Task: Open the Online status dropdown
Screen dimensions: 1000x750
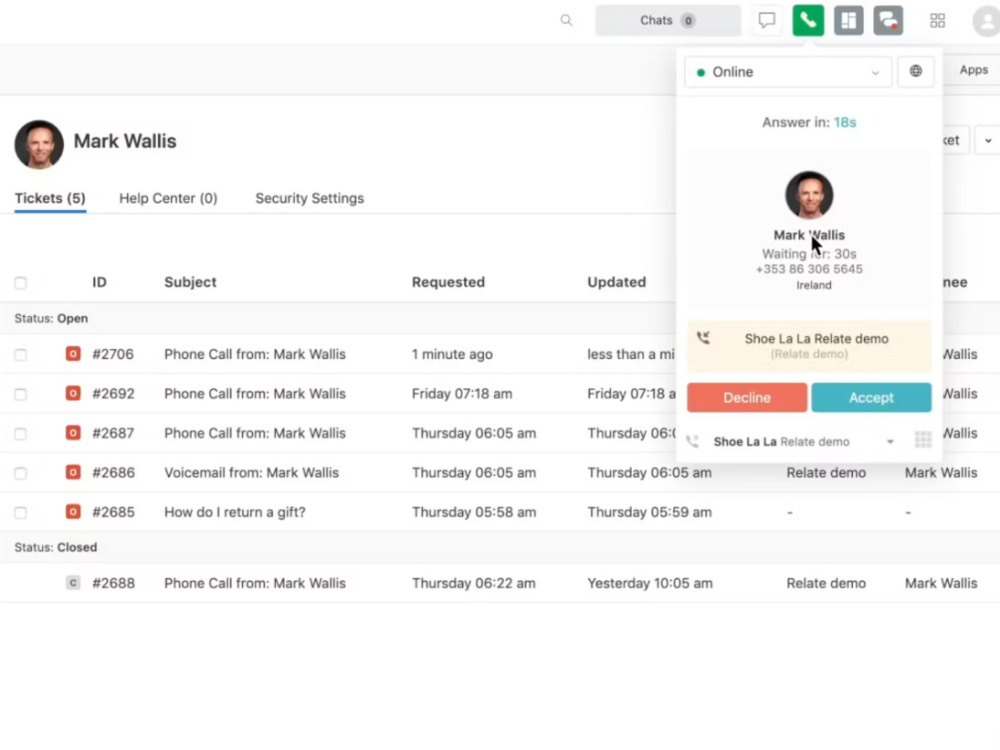Action: click(786, 71)
